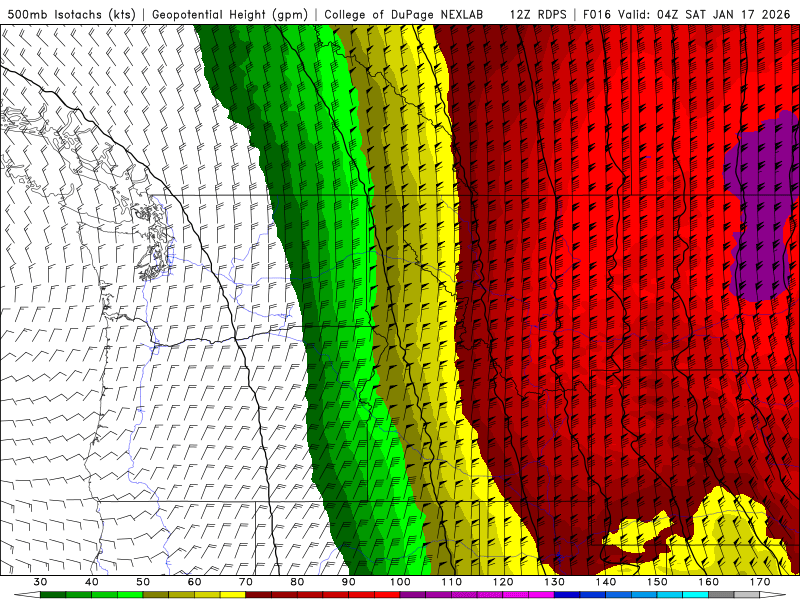
Task: Click the bright green 45-50 kt legend swatch
Action: coord(130,595)
